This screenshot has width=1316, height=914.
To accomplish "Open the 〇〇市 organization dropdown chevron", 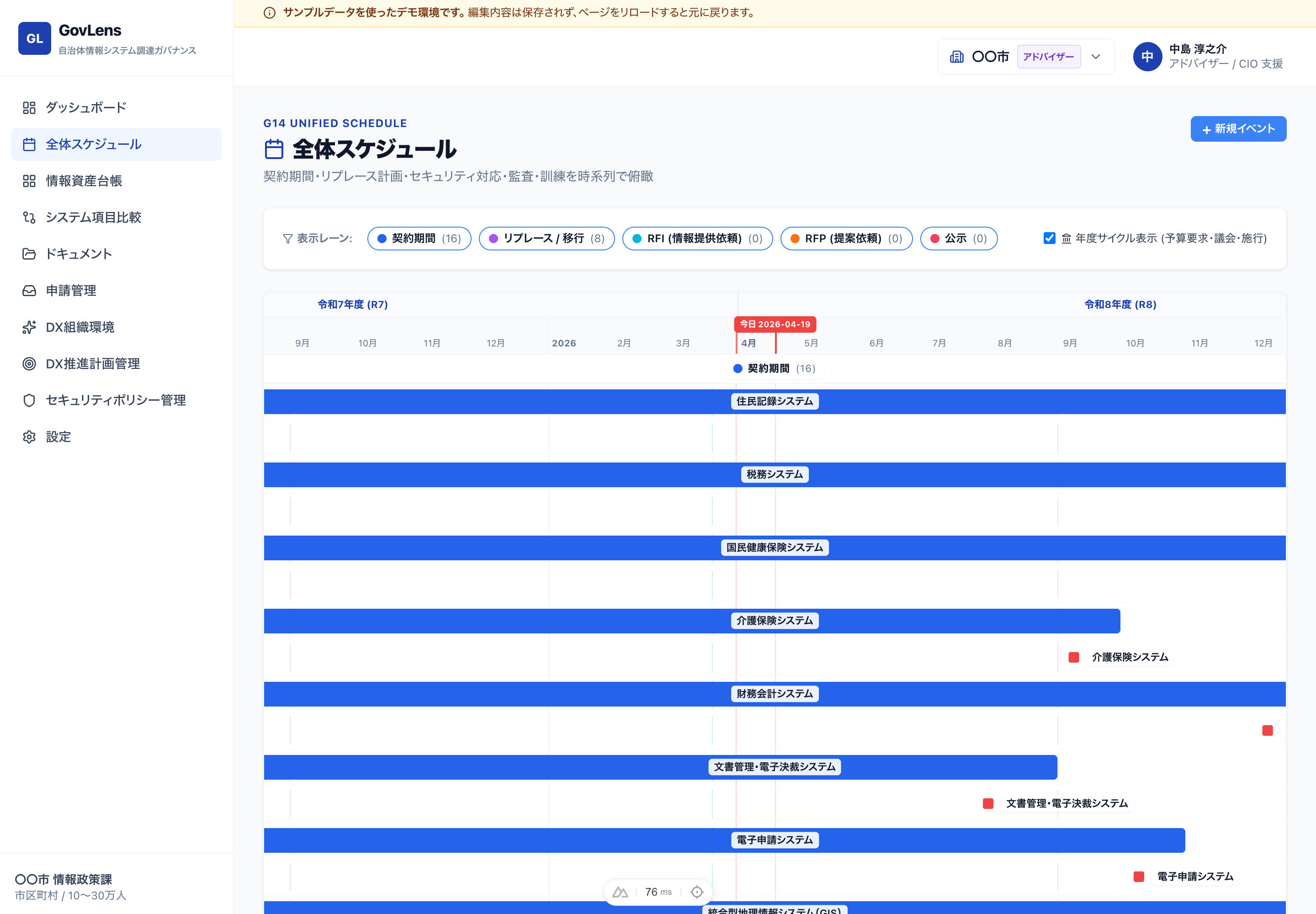I will coord(1095,57).
